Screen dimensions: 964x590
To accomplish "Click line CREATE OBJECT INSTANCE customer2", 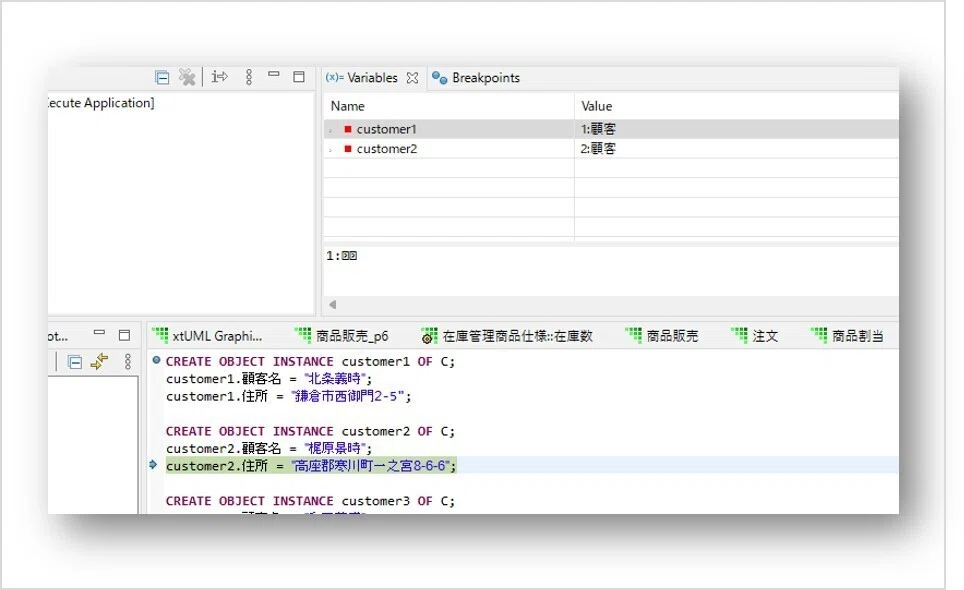I will tap(310, 431).
